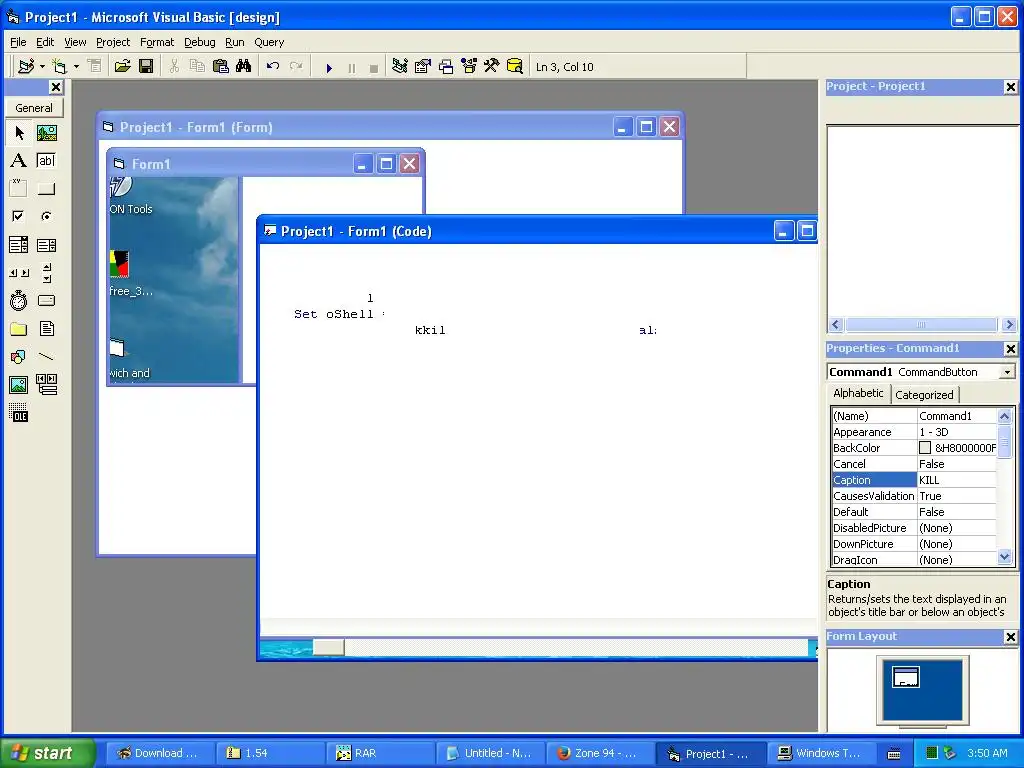Open the Project menu
Image resolution: width=1024 pixels, height=768 pixels.
click(113, 42)
